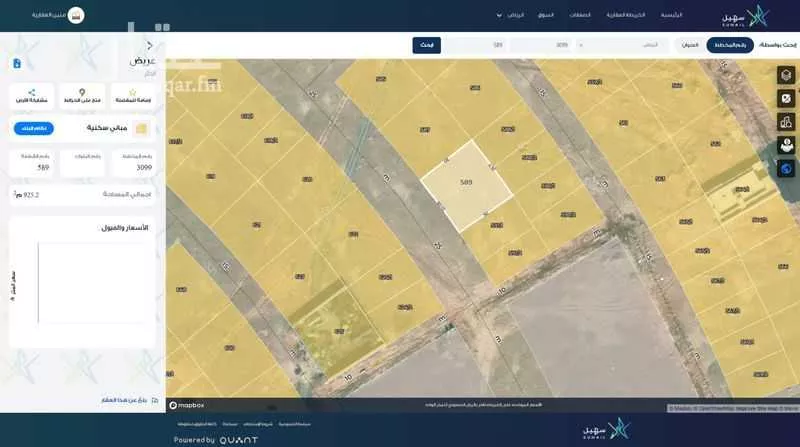Click the price-in-hand map icon

[x=786, y=145]
